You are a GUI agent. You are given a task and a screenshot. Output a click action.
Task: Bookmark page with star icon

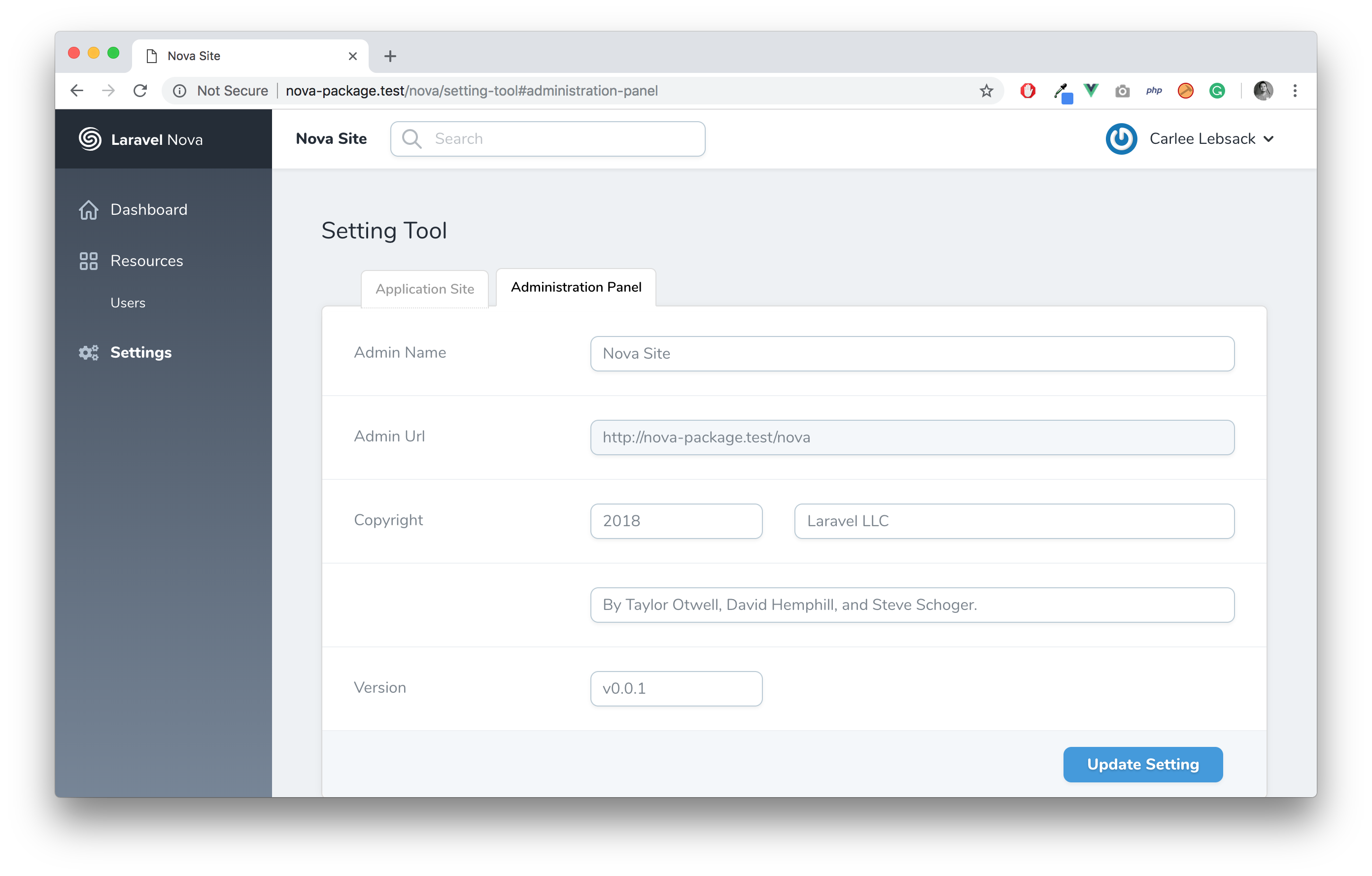click(986, 91)
